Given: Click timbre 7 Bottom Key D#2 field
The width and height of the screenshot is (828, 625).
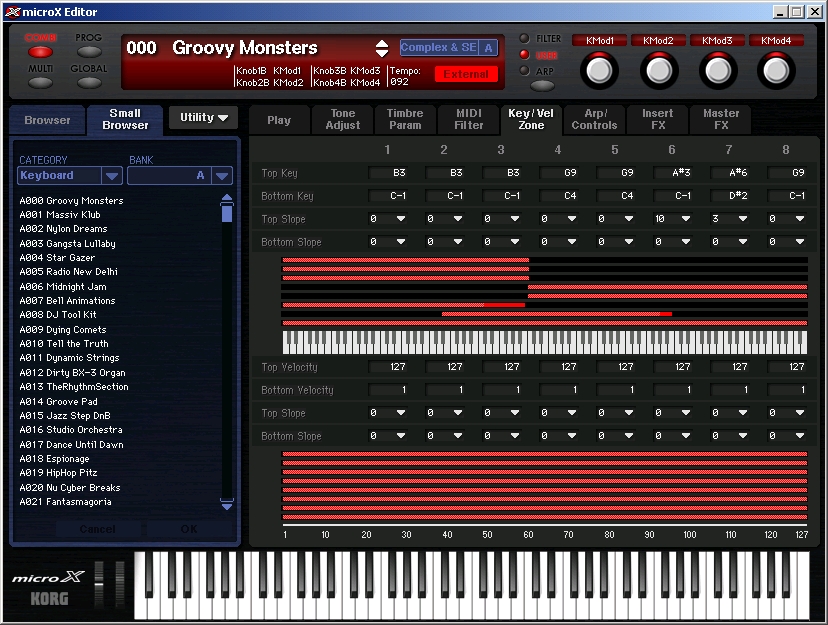Looking at the screenshot, I should coord(729,196).
